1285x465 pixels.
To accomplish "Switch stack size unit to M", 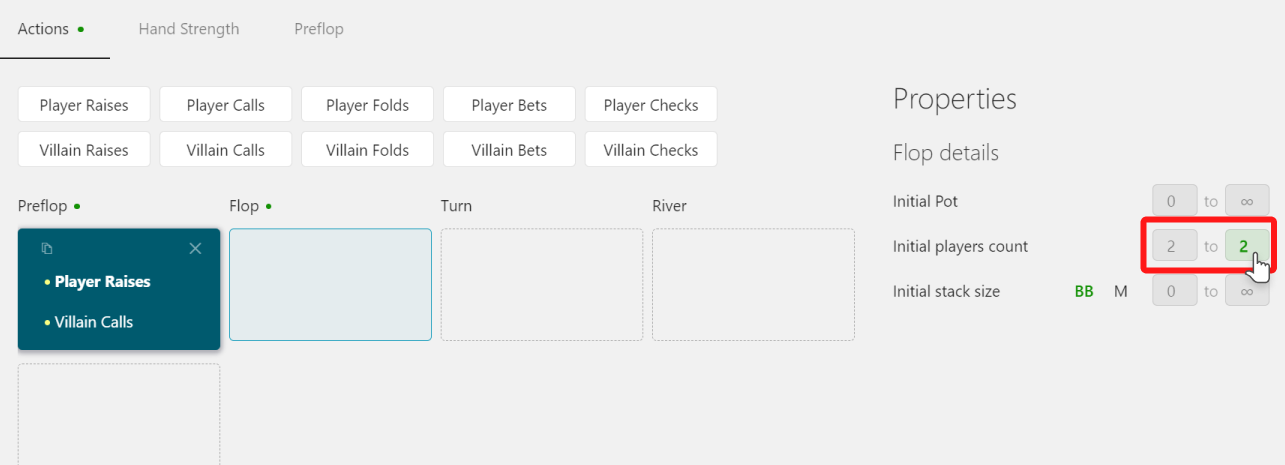I will [x=1121, y=291].
